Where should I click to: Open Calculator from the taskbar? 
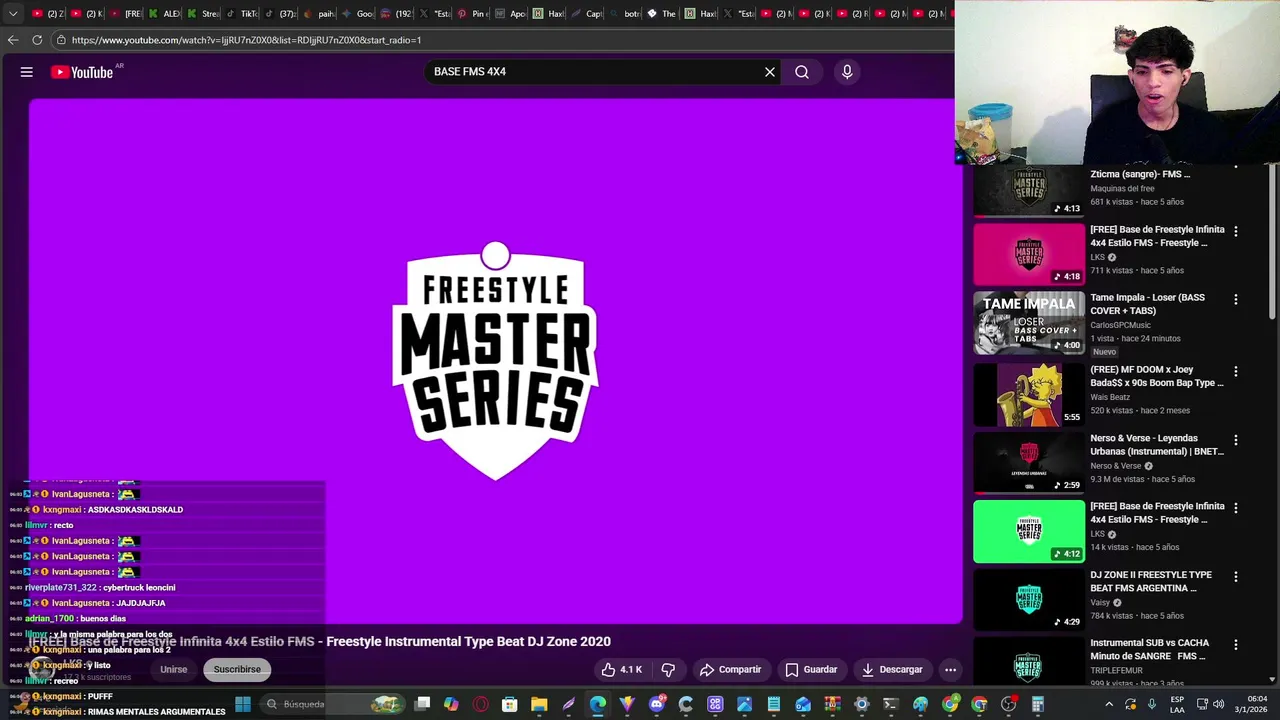point(1037,704)
